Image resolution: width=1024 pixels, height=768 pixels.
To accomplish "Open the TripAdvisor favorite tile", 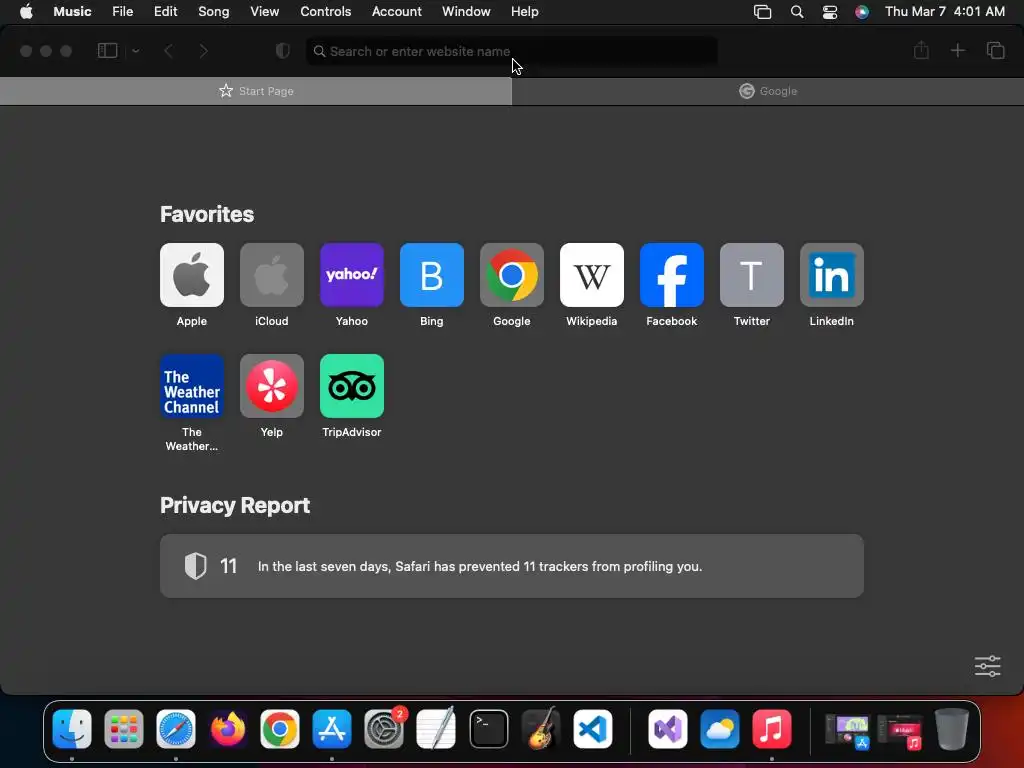I will pyautogui.click(x=351, y=386).
